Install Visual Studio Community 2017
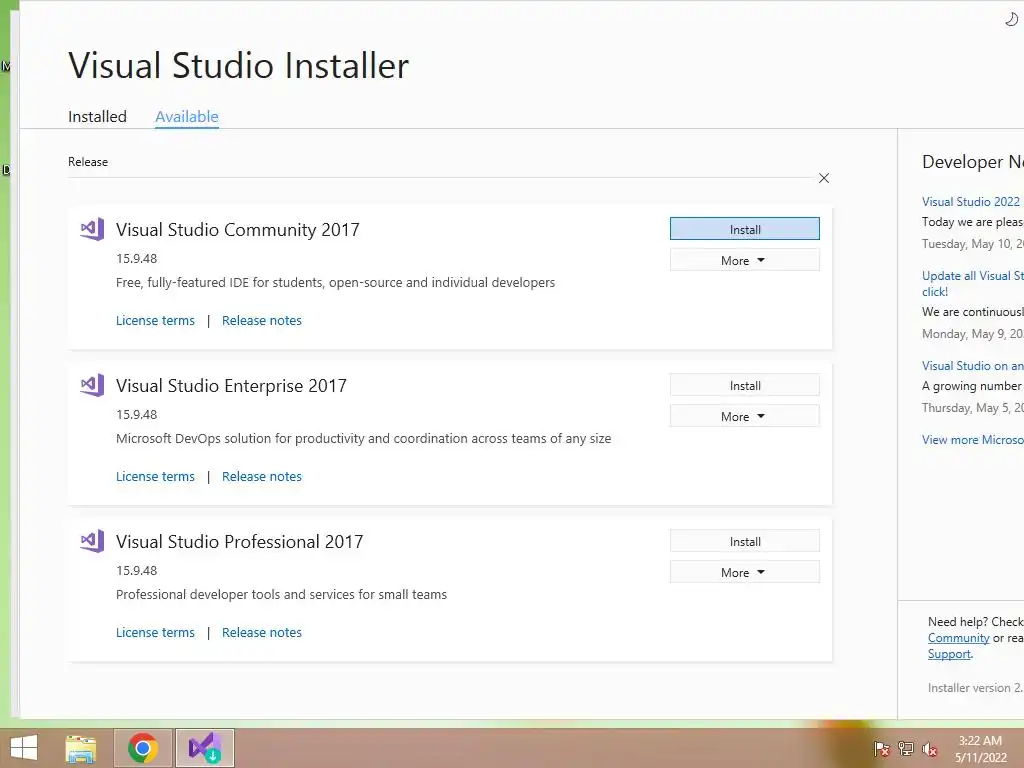 pos(744,229)
